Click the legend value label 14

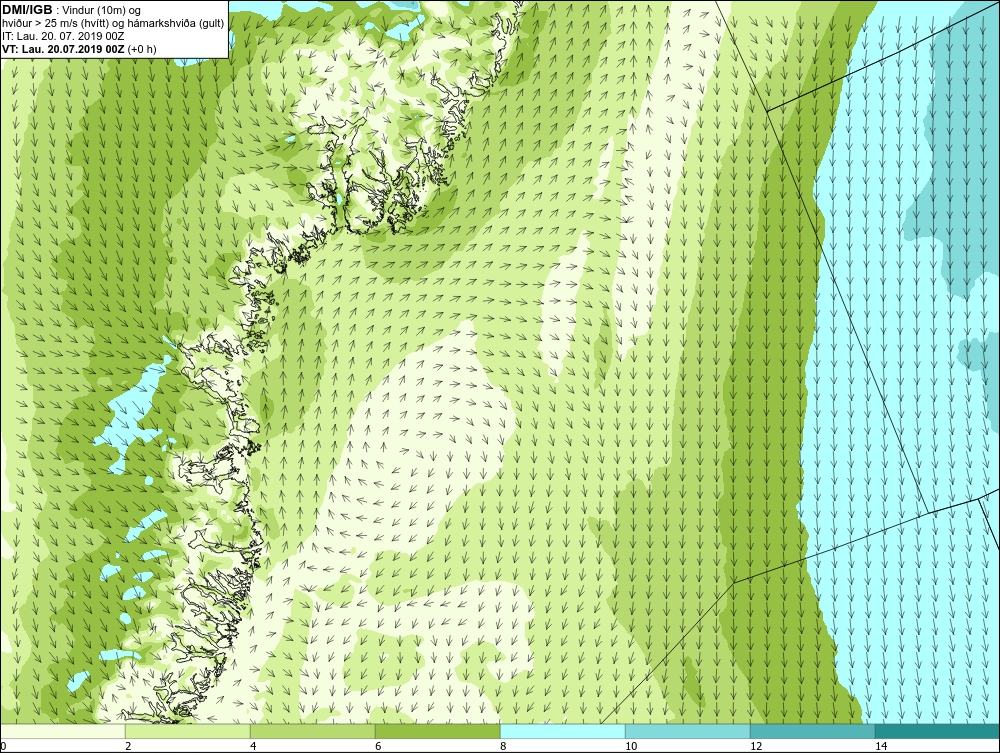click(881, 746)
